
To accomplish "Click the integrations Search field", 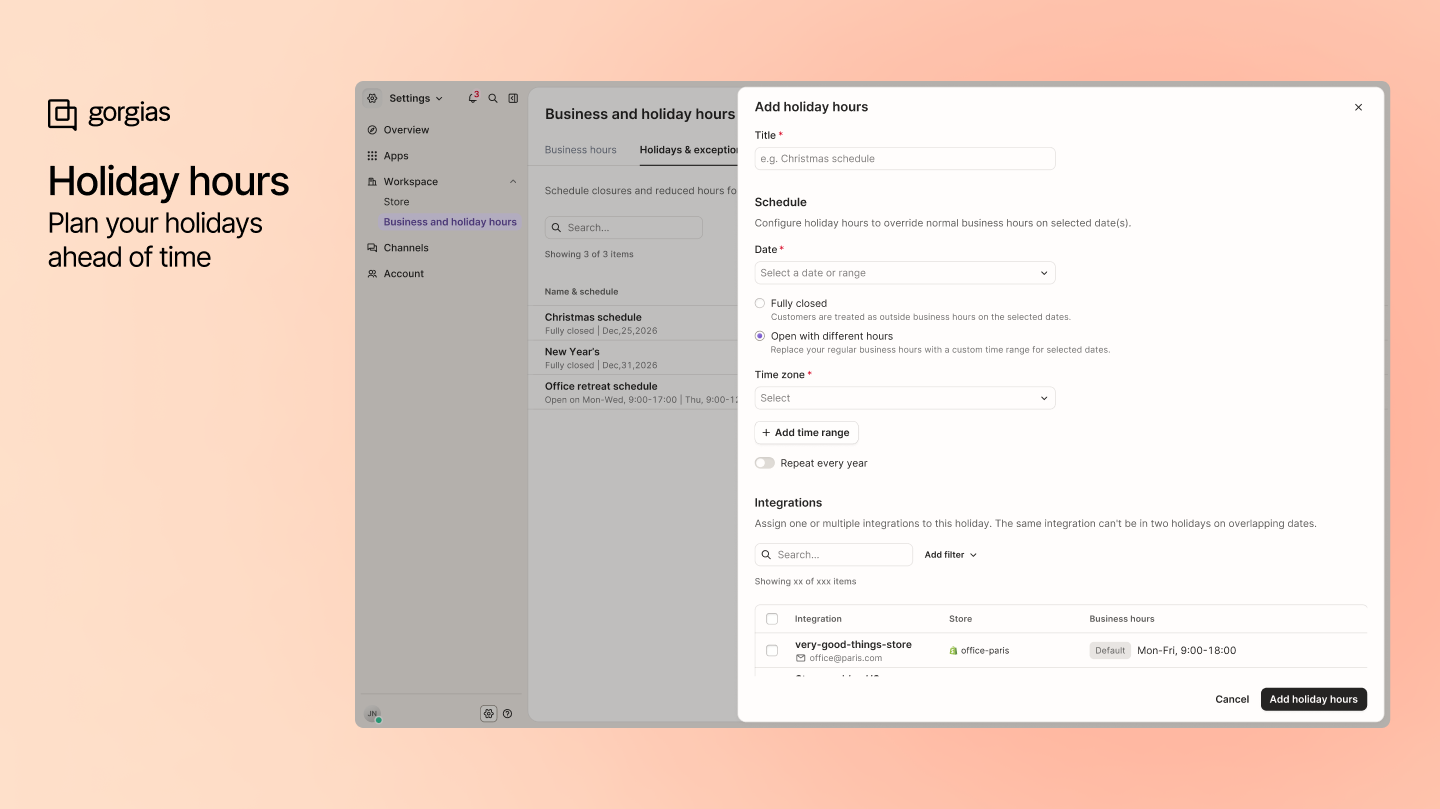I will pyautogui.click(x=834, y=555).
